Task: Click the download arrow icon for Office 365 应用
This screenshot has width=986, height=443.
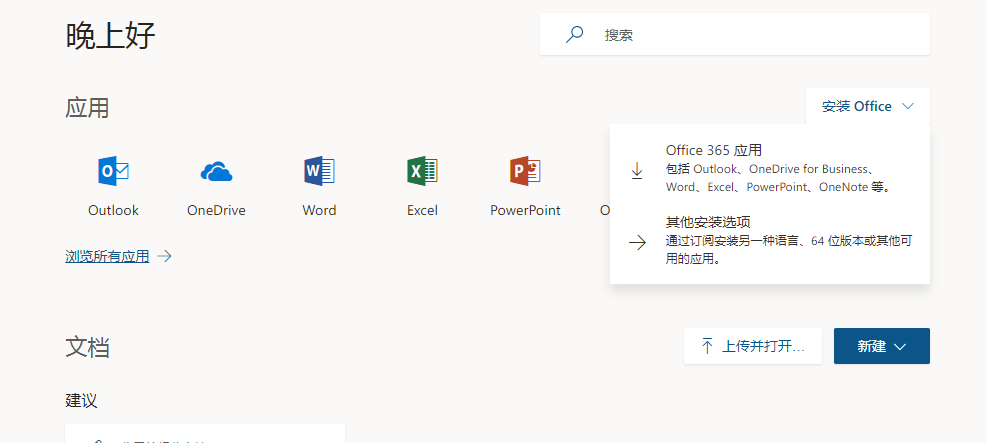Action: pos(637,171)
